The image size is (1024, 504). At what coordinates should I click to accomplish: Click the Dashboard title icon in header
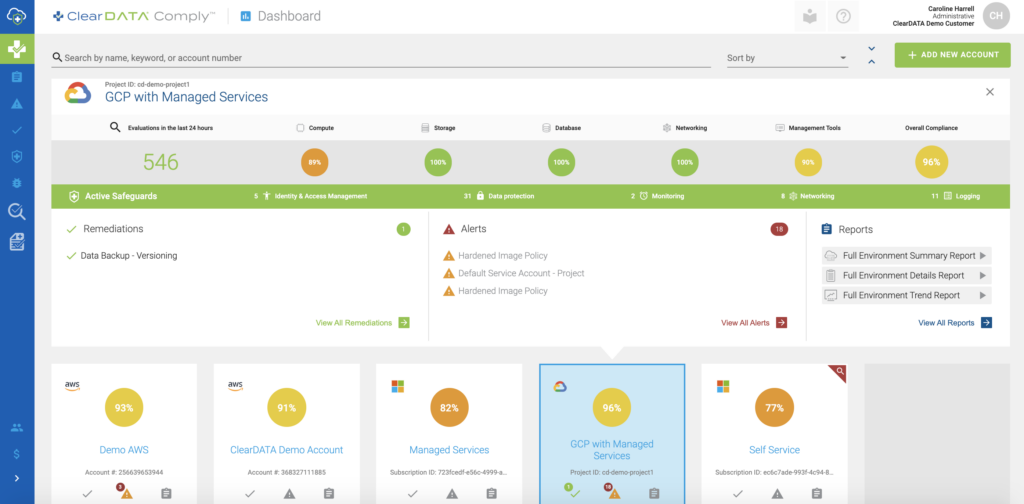[246, 16]
